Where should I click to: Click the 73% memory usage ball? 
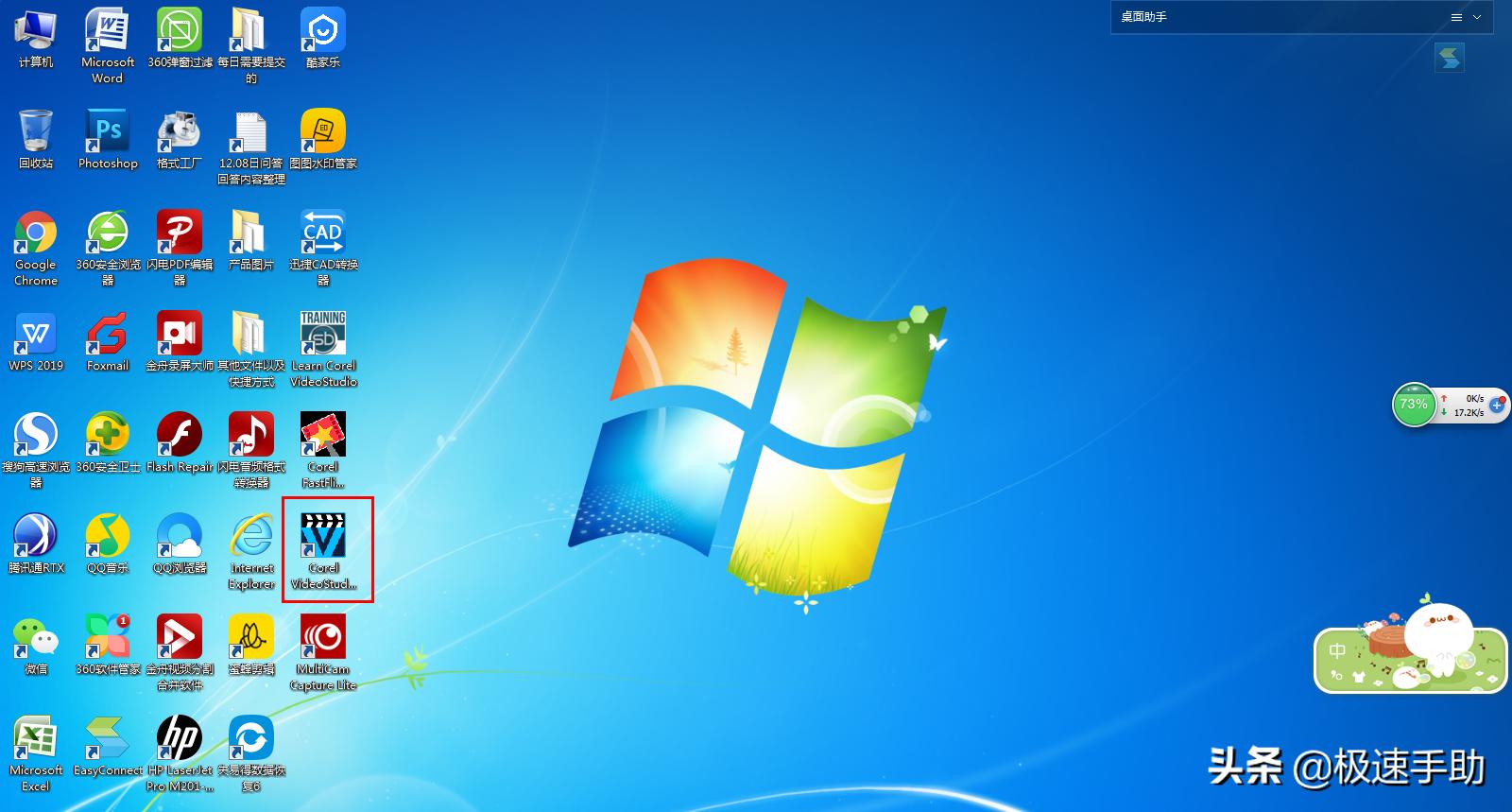pos(1414,405)
